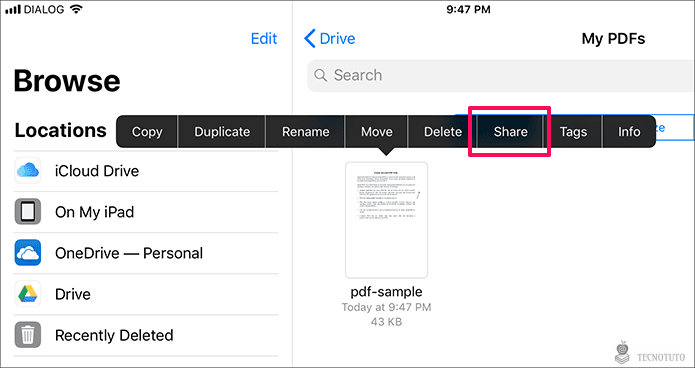Image resolution: width=695 pixels, height=368 pixels.
Task: Choose Tags in the popup menu
Action: [573, 132]
